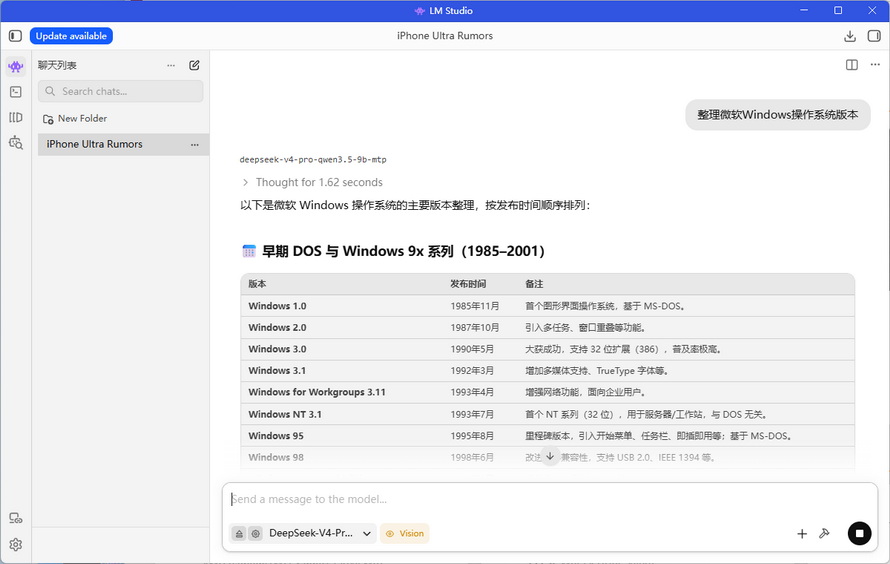
Task: Open model settings gear beside model name
Action: [x=256, y=533]
